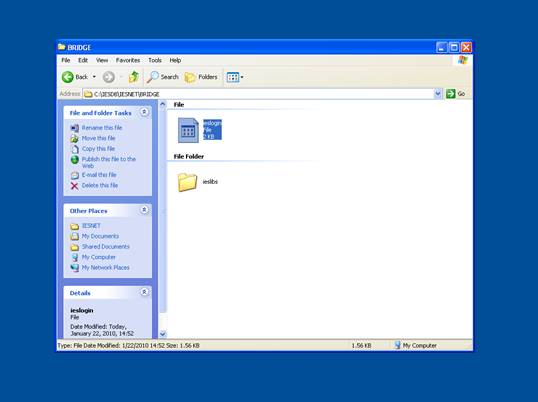The height and width of the screenshot is (402, 538).
Task: Click the sidebar scroll down arrow
Action: [163, 333]
